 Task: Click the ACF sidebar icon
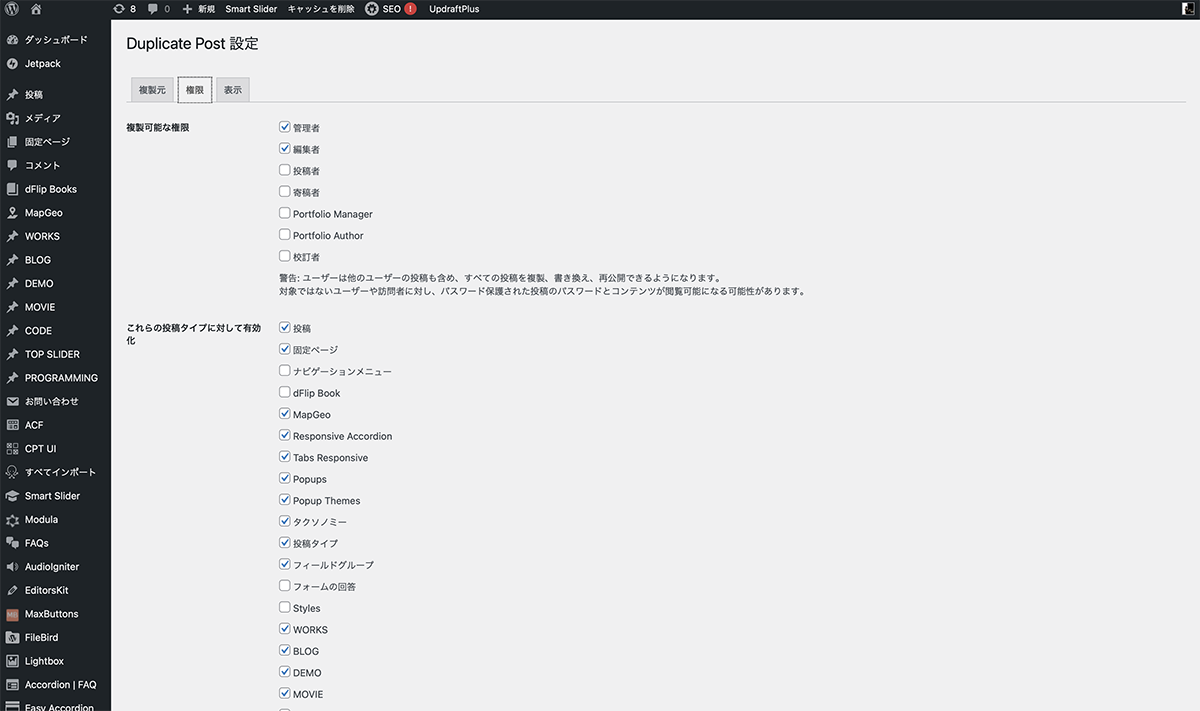tap(12, 425)
